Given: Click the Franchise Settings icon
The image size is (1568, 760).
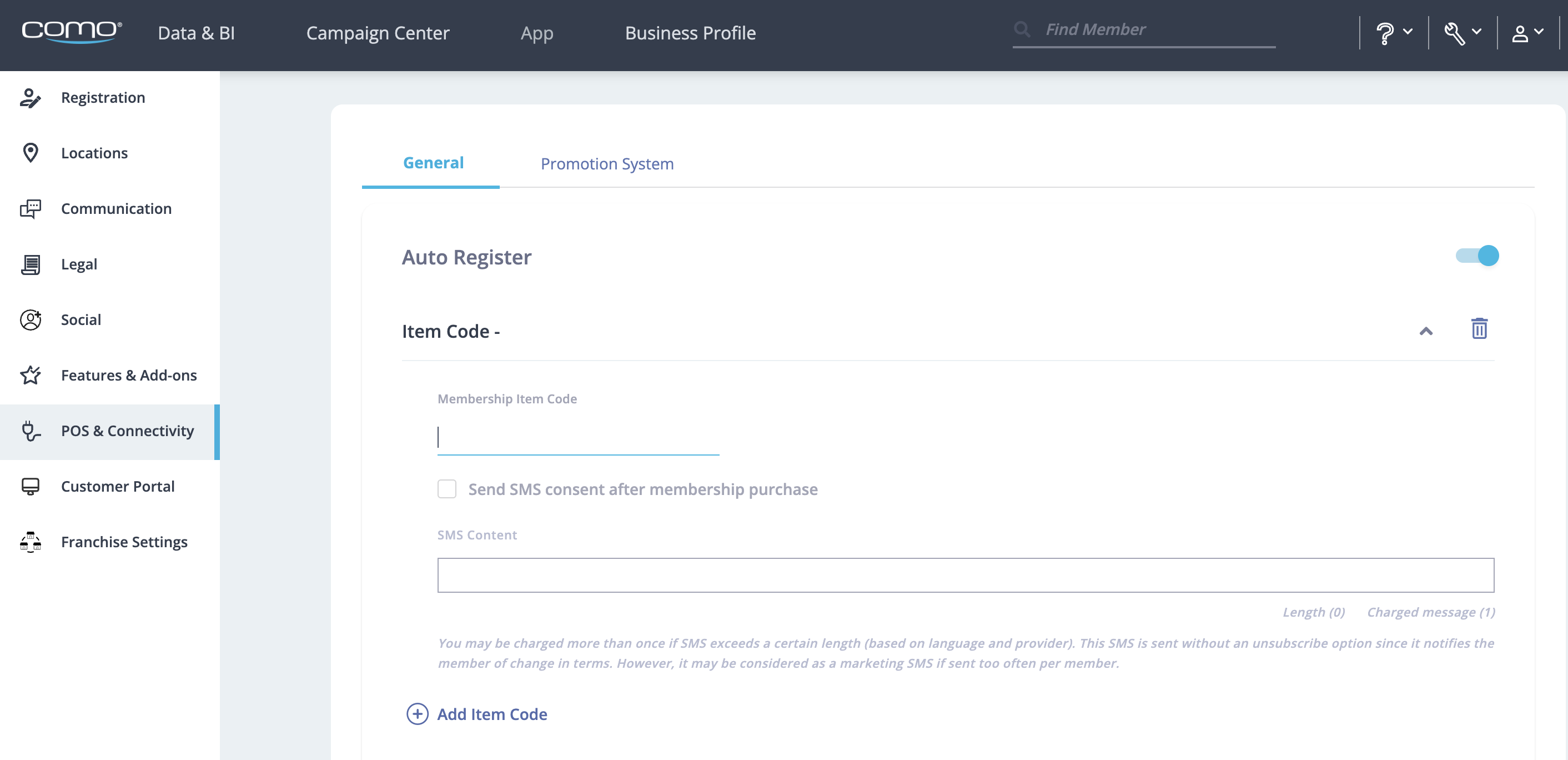Looking at the screenshot, I should click(x=31, y=542).
